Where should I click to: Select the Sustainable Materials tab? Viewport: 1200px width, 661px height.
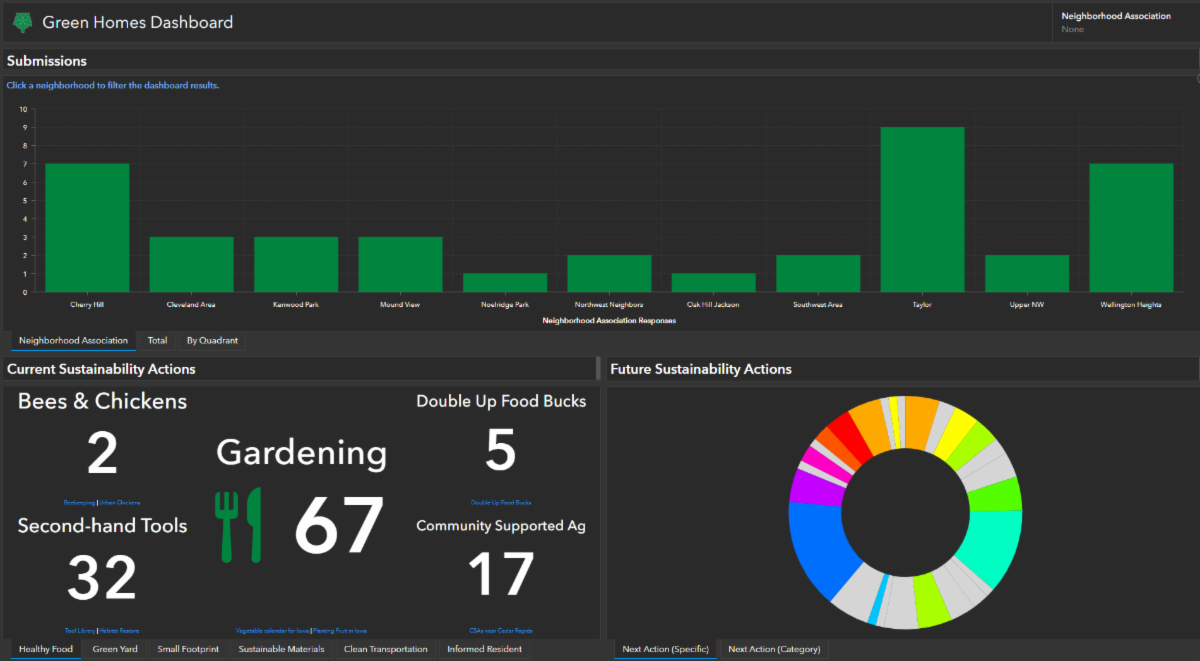[x=281, y=649]
